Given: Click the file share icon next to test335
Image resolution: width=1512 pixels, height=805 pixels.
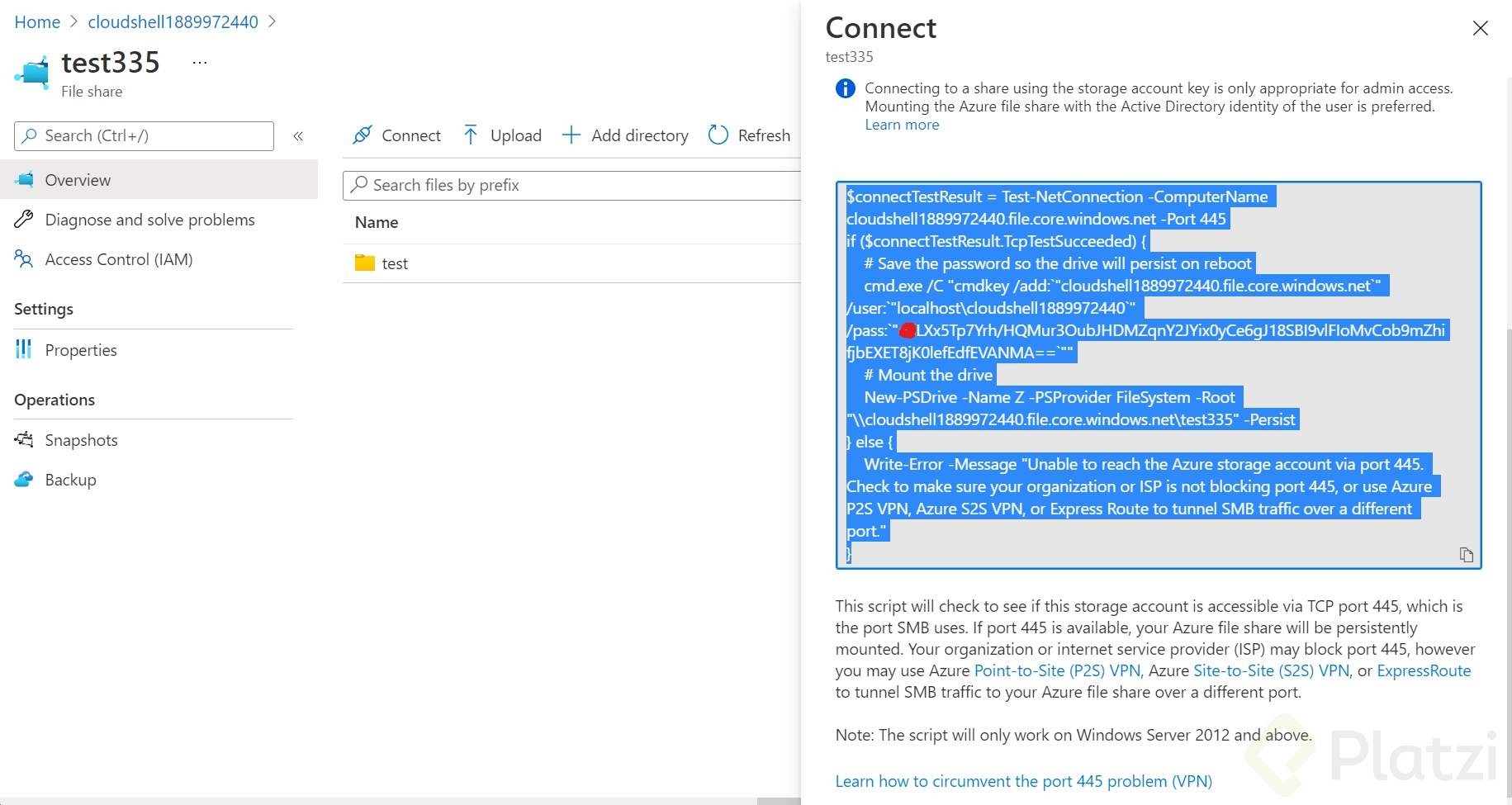Looking at the screenshot, I should pos(31,71).
